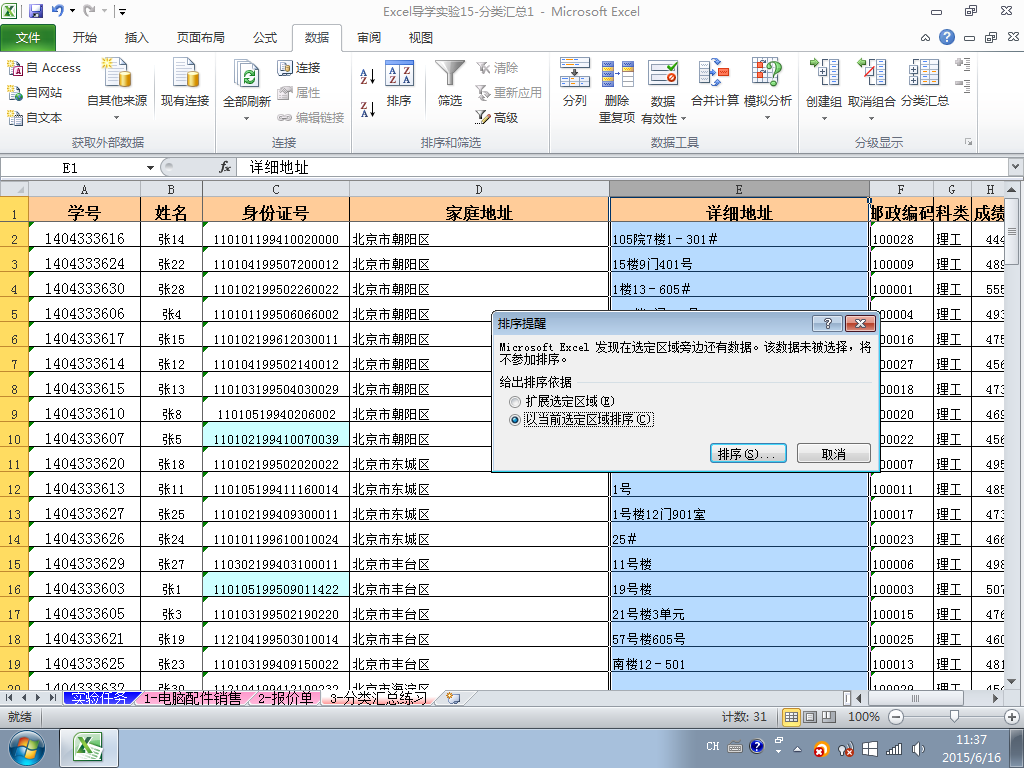The height and width of the screenshot is (768, 1024).
Task: Click the Undo icon in quick access toolbar
Action: (x=57, y=11)
